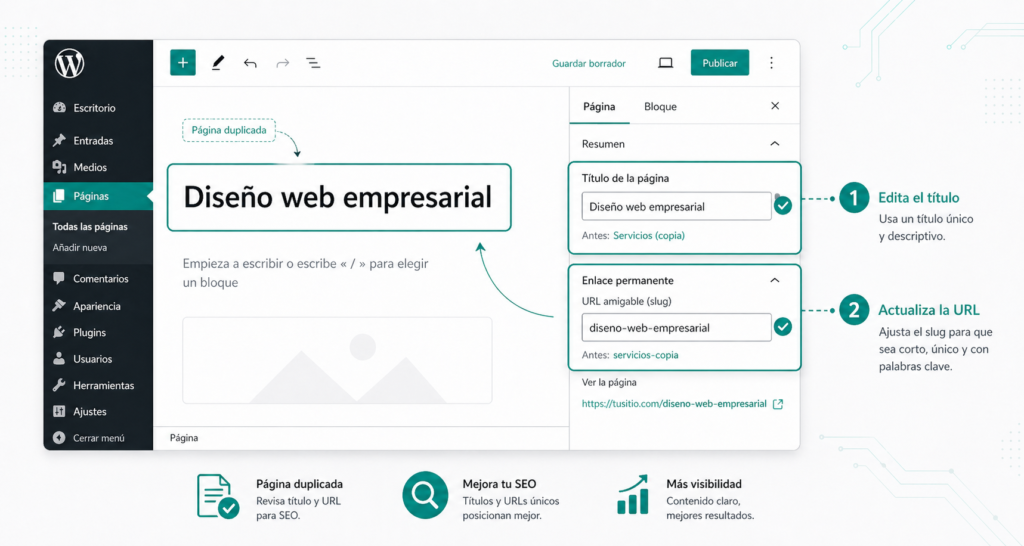Select Páginas in the sidebar menu
The image size is (1024, 546).
tap(98, 196)
